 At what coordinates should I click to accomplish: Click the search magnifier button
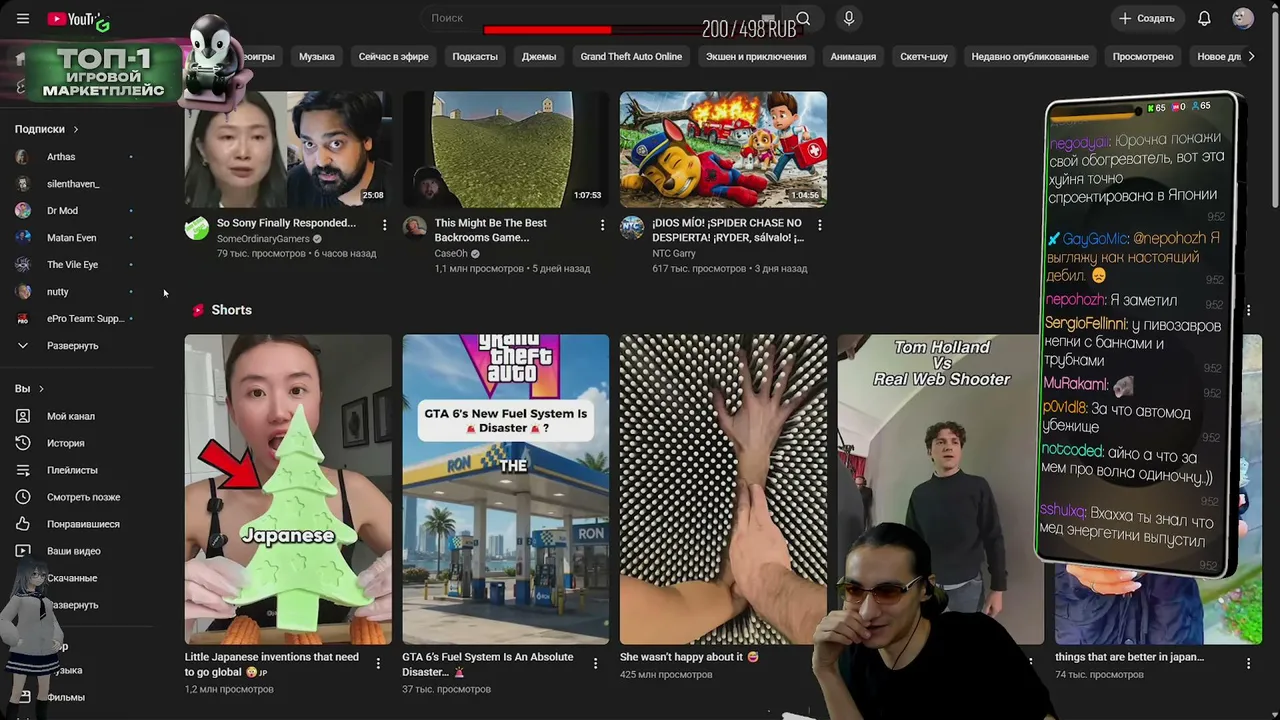click(x=803, y=18)
